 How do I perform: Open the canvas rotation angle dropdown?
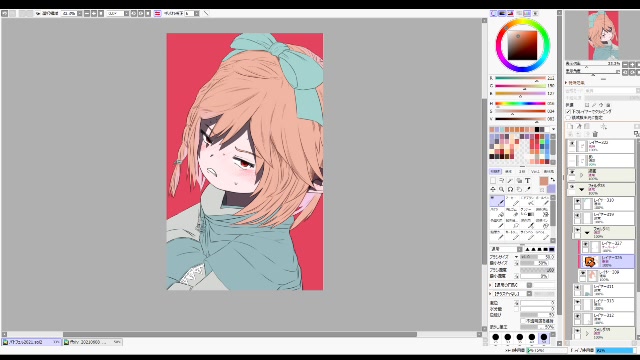[x=127, y=13]
